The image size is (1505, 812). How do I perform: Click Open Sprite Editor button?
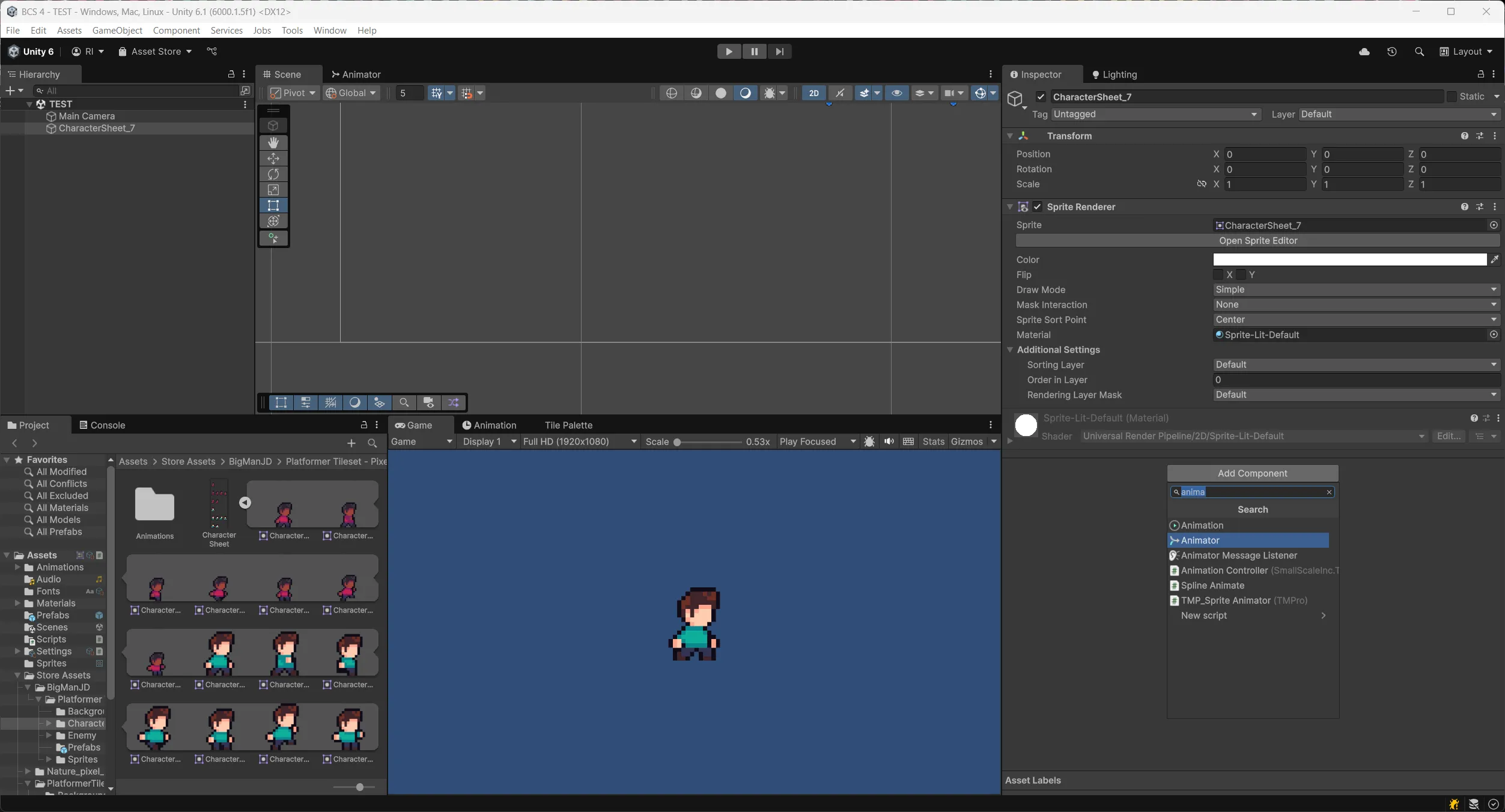[x=1258, y=240]
